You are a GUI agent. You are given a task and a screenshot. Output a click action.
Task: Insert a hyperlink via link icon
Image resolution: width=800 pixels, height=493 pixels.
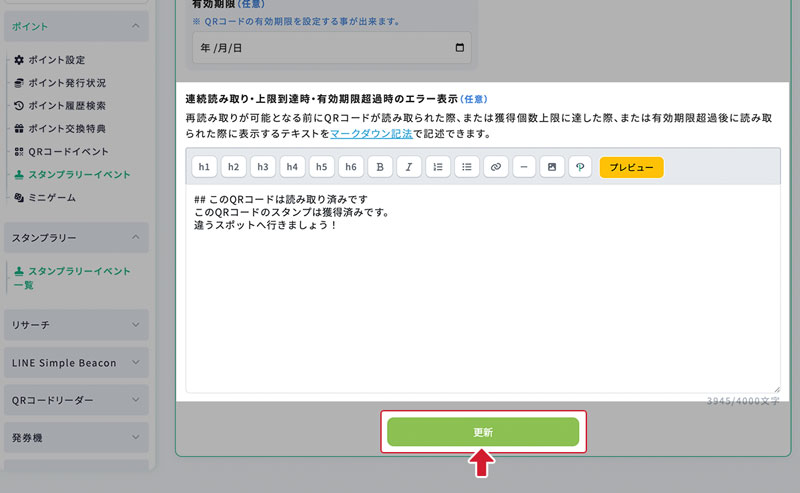coord(496,167)
